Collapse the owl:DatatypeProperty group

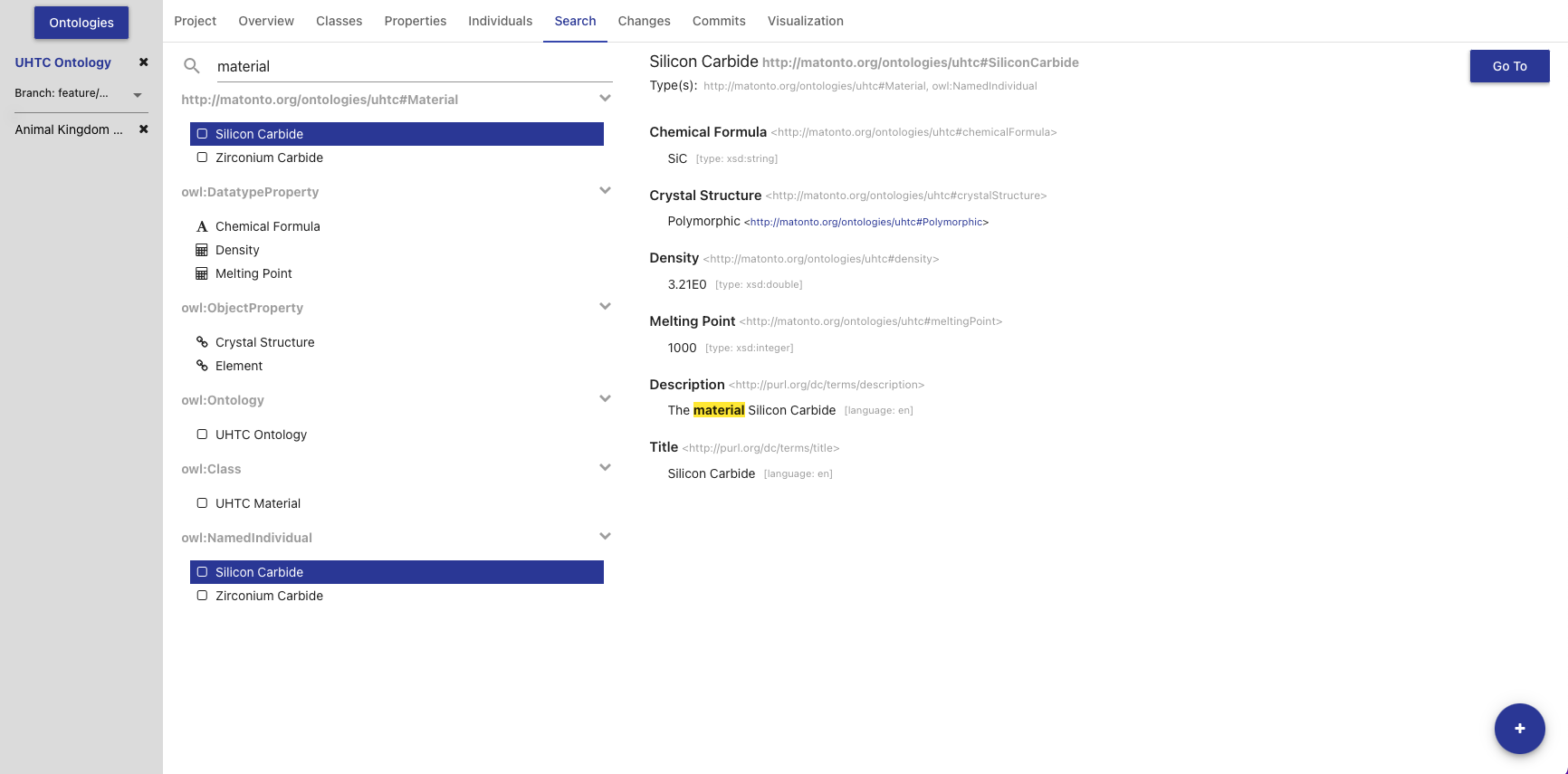coord(605,191)
